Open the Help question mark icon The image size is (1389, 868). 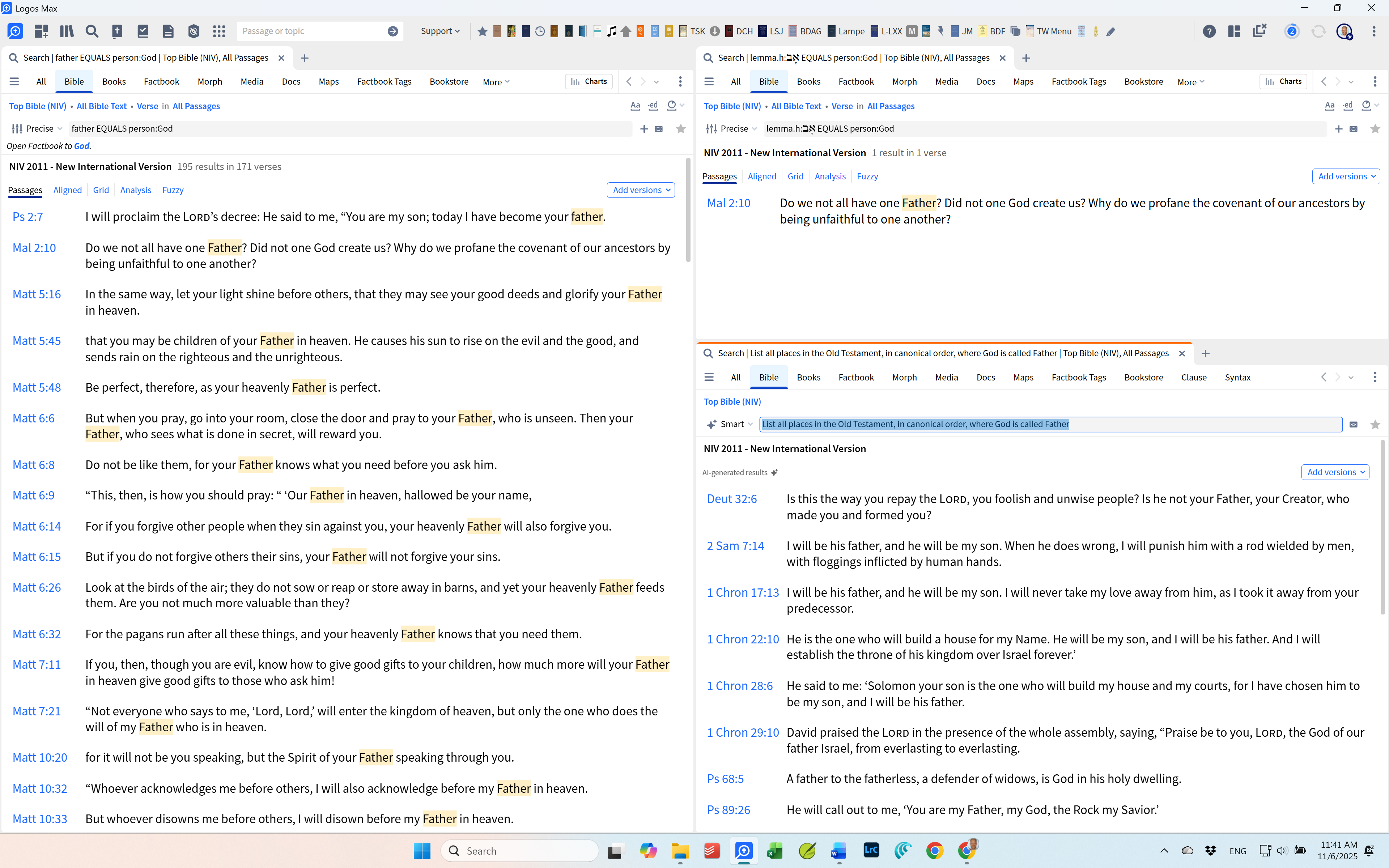click(x=1209, y=31)
